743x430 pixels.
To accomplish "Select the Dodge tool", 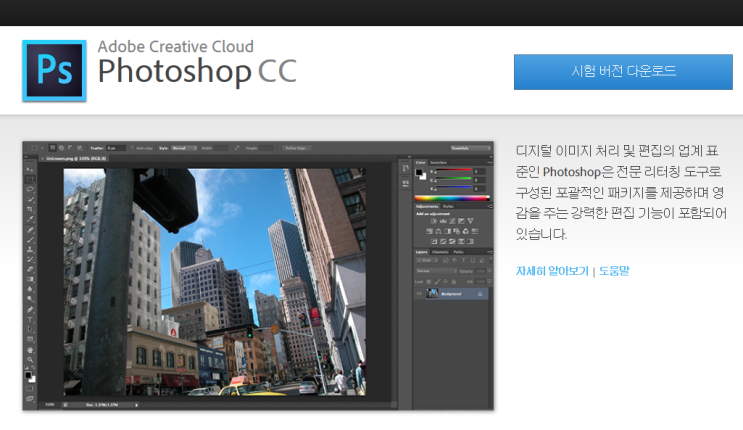I will [x=30, y=299].
